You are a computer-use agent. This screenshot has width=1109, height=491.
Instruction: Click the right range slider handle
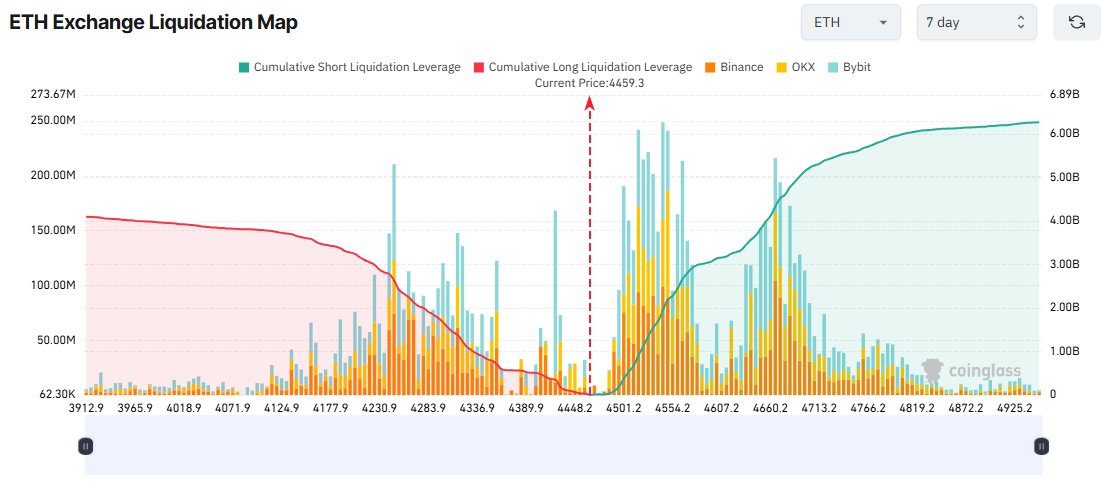[x=1042, y=446]
